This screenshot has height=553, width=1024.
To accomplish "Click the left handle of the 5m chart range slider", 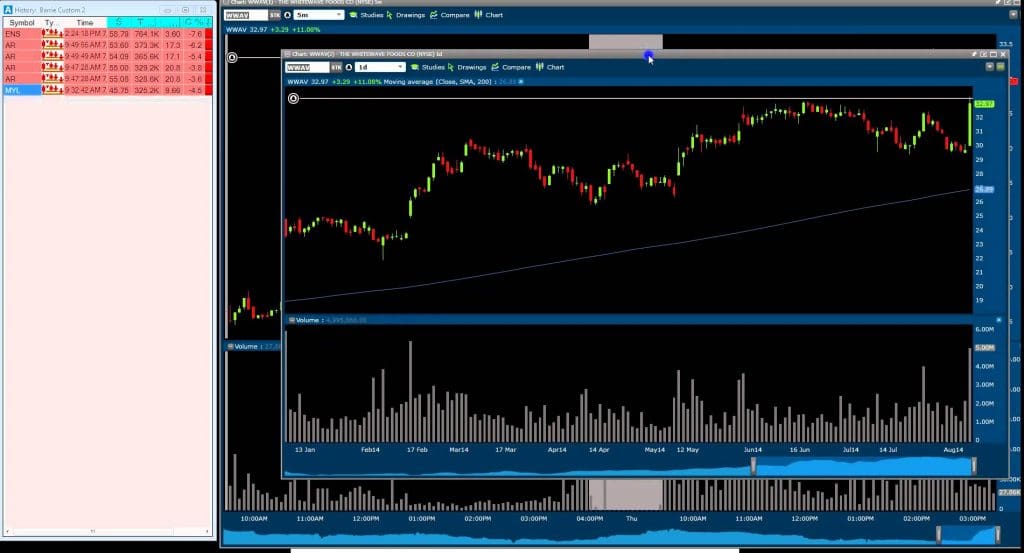I will click(x=939, y=534).
